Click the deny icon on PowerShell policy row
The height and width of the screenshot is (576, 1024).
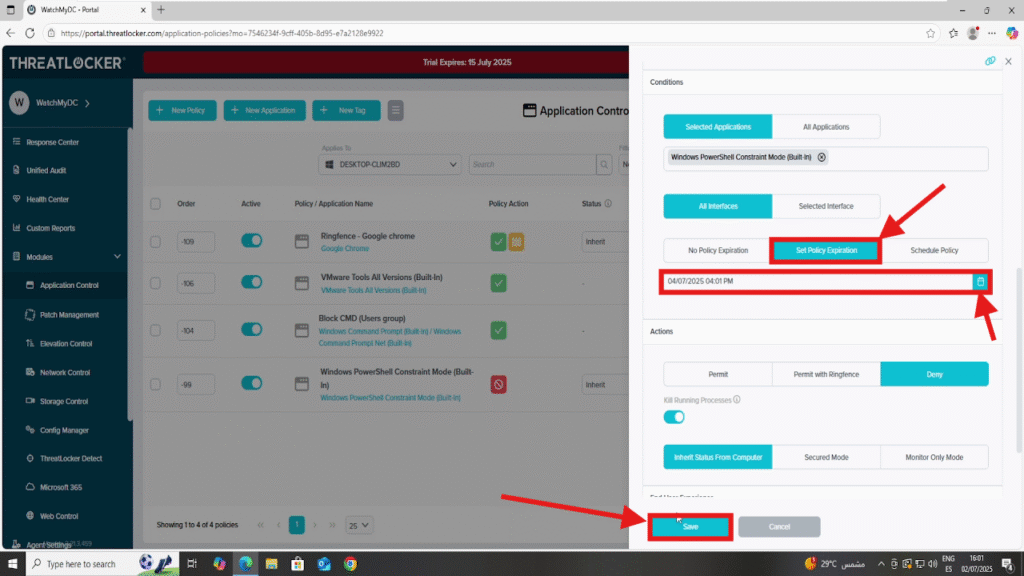tap(498, 385)
